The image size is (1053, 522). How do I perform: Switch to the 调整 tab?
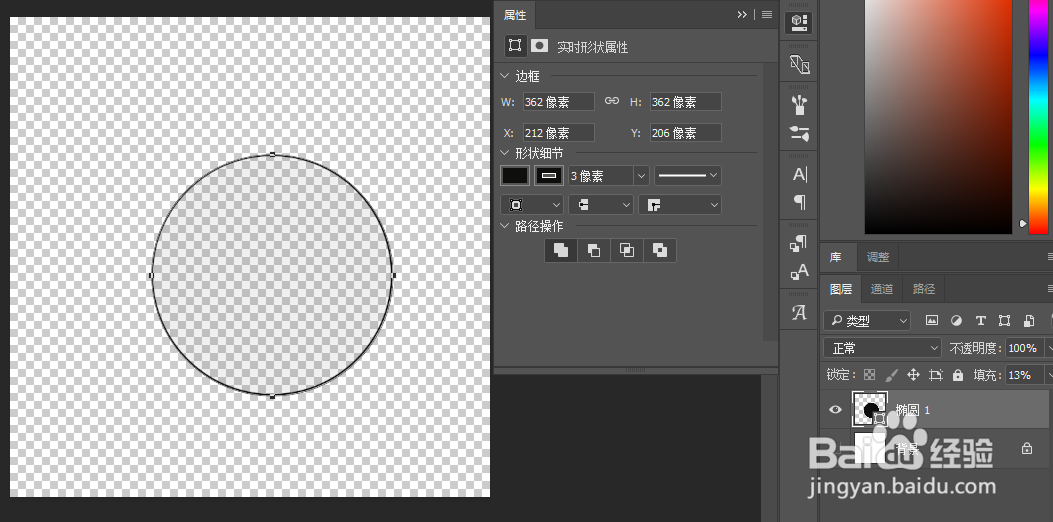pyautogui.click(x=878, y=257)
